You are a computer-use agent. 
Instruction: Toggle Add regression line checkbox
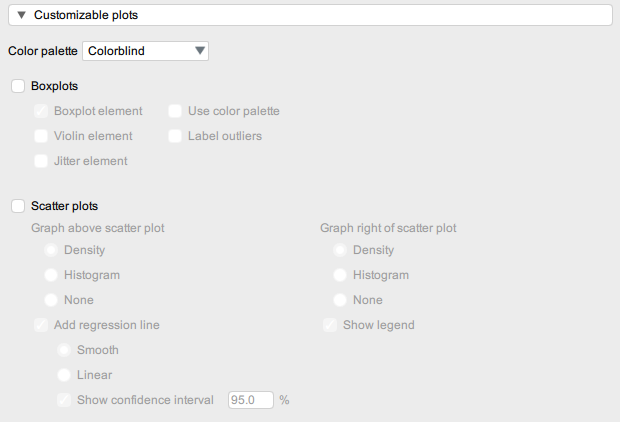point(41,325)
